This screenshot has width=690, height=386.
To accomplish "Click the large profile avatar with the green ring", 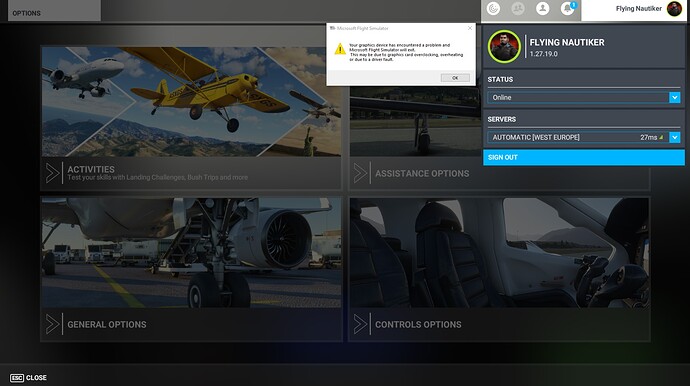I will tap(504, 46).
